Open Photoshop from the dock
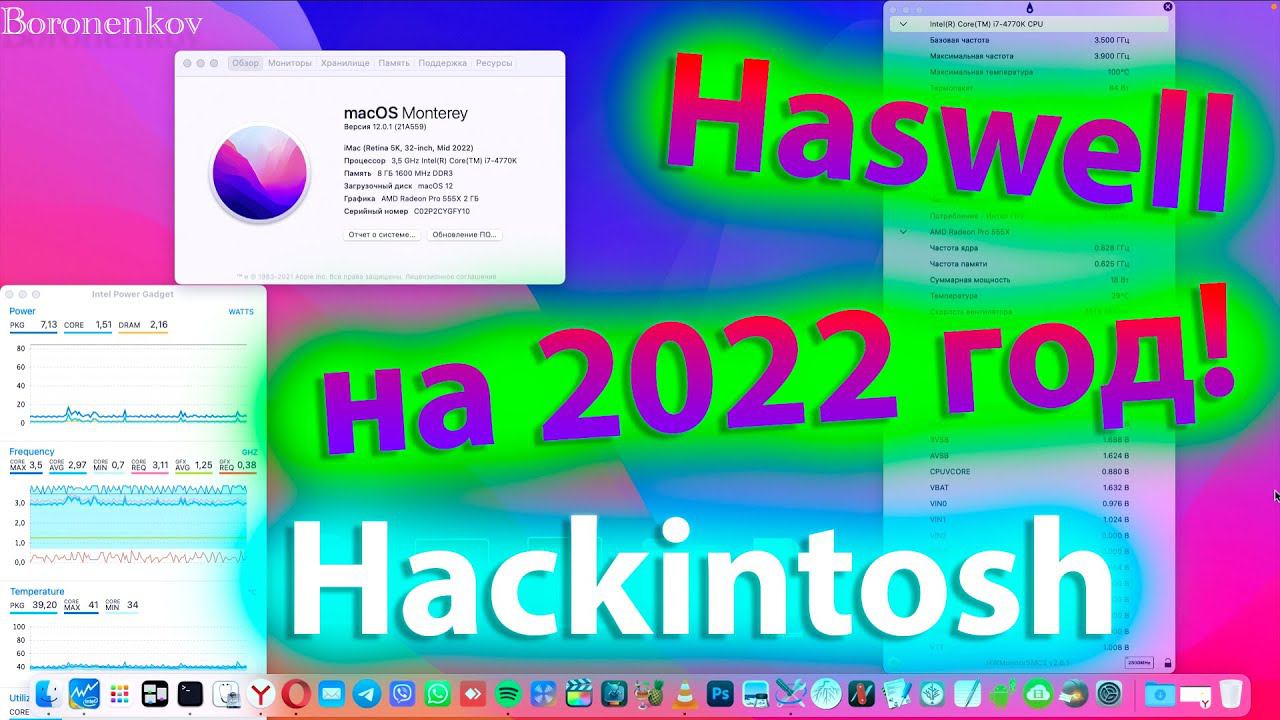The height and width of the screenshot is (720, 1280). [720, 694]
